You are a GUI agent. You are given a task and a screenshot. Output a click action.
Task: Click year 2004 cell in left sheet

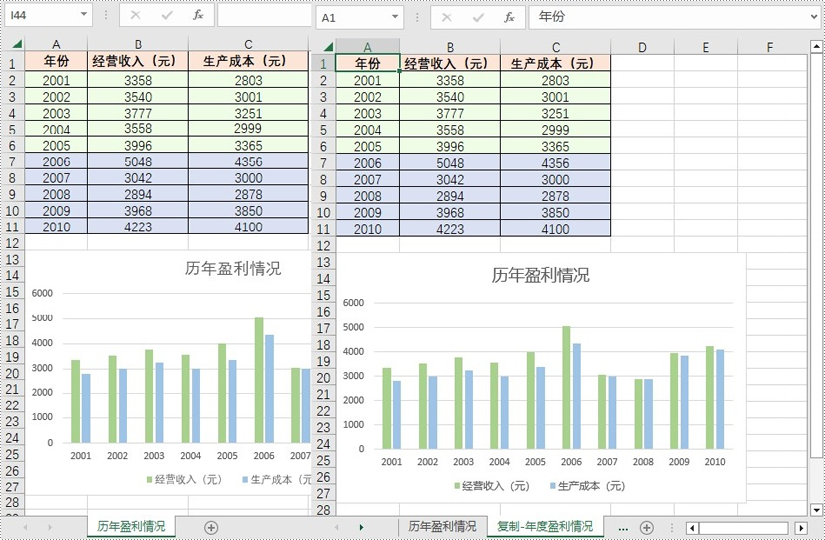click(x=56, y=129)
